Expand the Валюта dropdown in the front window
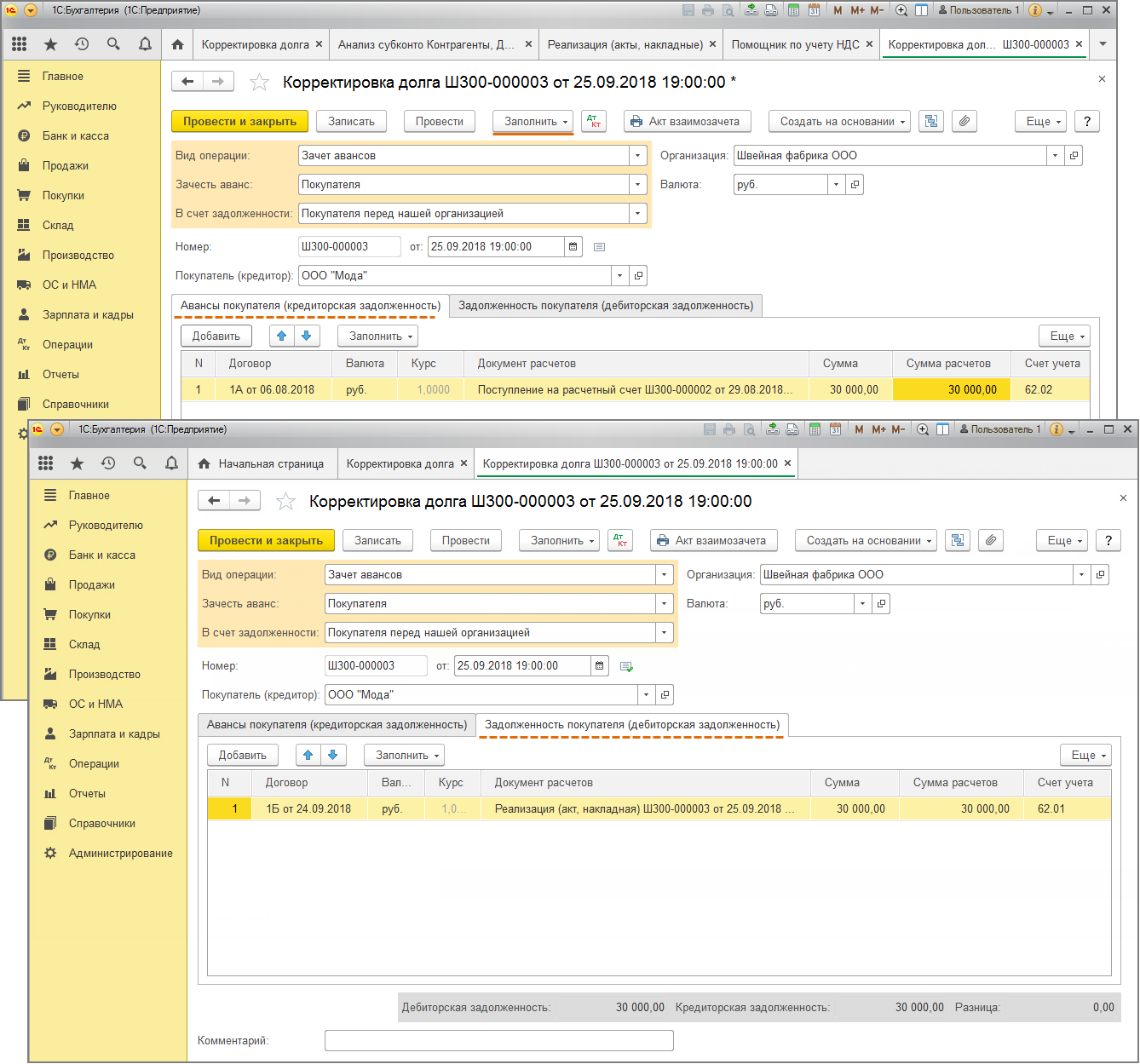This screenshot has height=1064, width=1140. point(863,604)
